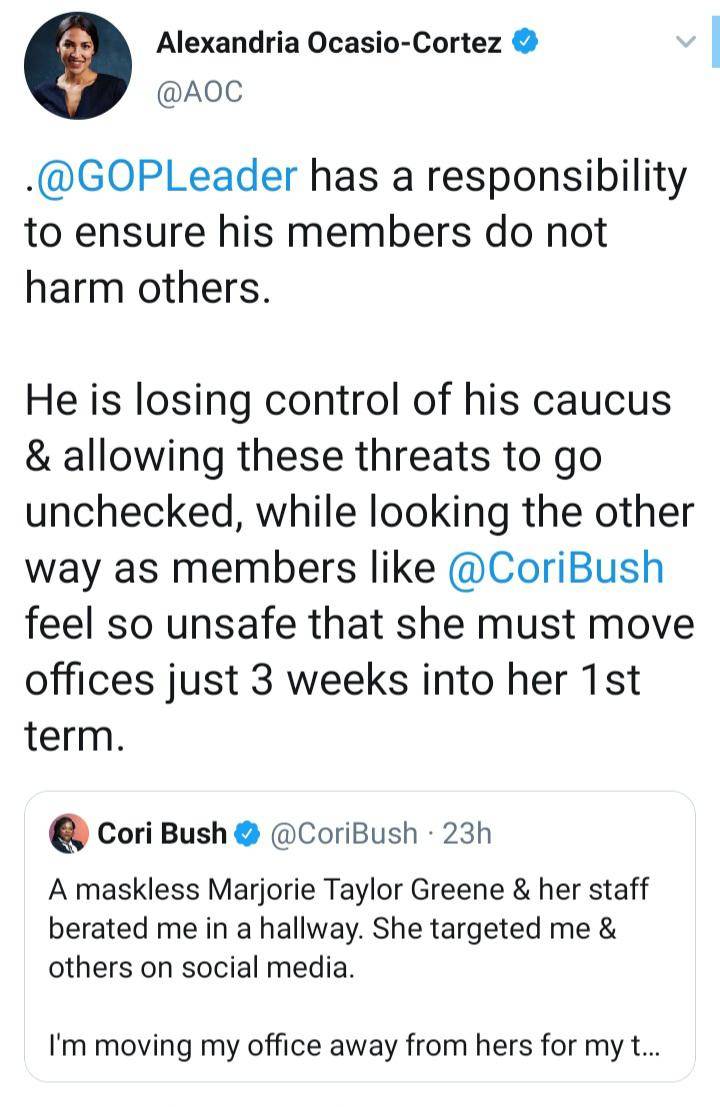Expand the dropdown chevron at top right
Viewport: 720px width, 1107px height.
click(685, 40)
